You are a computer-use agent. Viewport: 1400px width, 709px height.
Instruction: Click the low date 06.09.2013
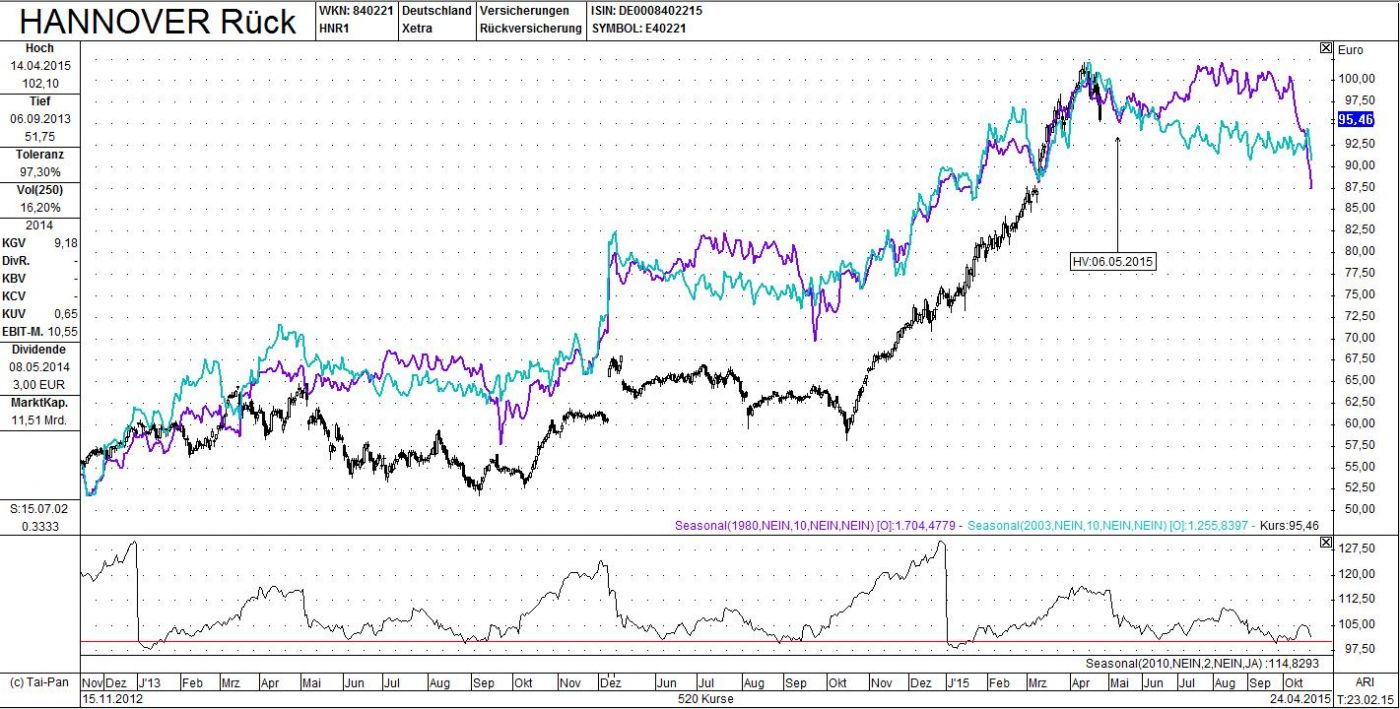40,119
